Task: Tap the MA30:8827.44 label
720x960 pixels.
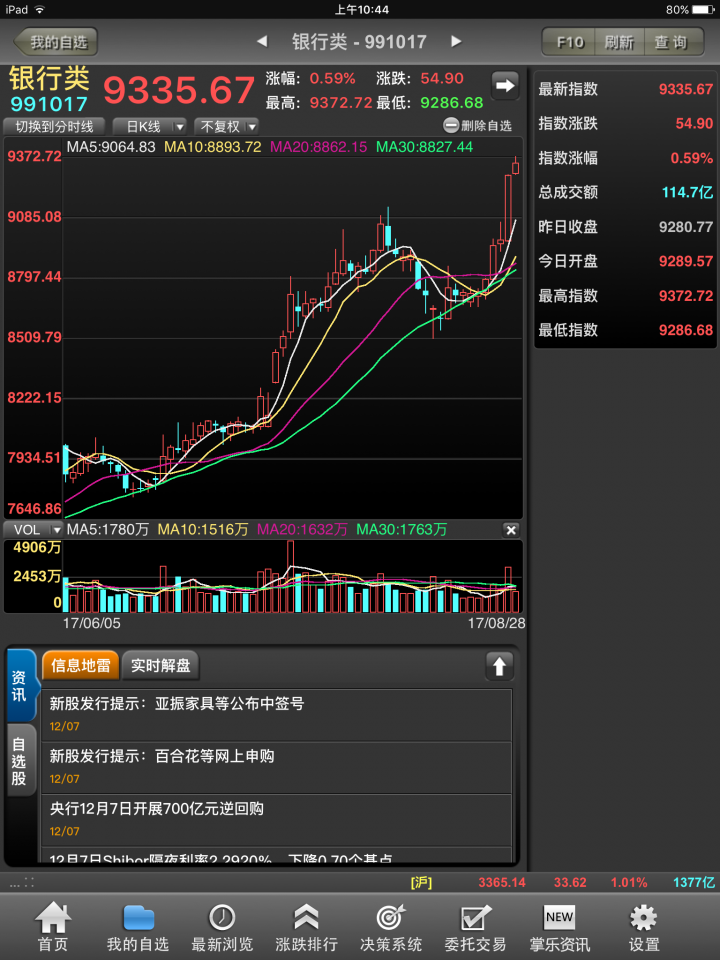Action: pos(424,147)
